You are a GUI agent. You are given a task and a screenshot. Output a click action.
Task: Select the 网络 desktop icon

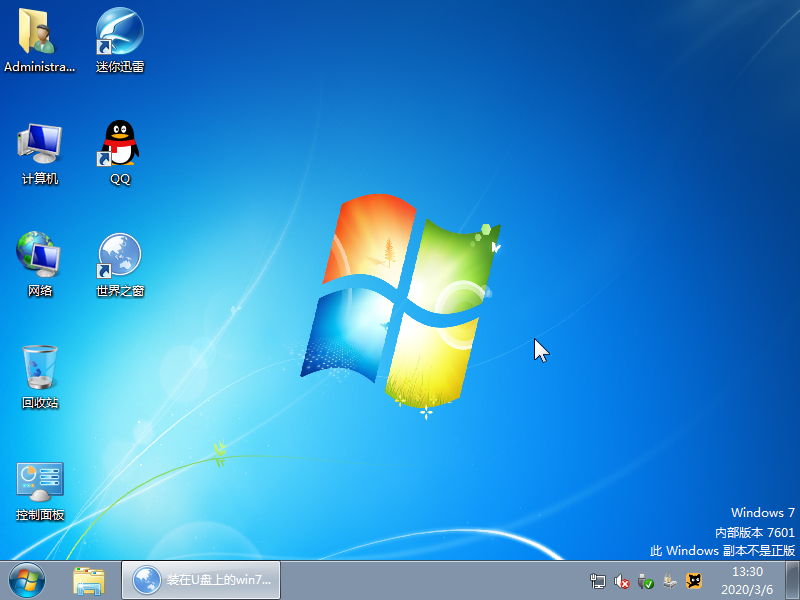(x=39, y=255)
